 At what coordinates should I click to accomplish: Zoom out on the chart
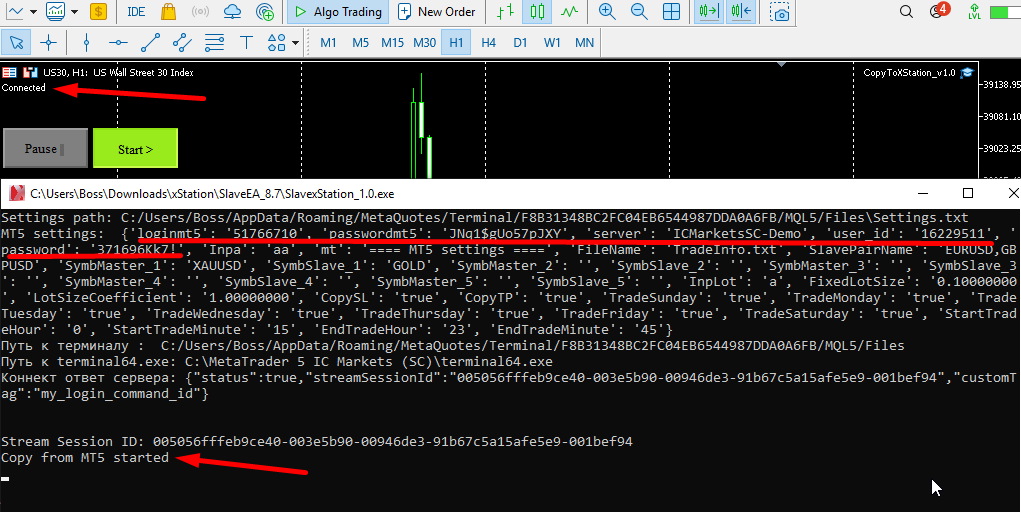point(639,11)
